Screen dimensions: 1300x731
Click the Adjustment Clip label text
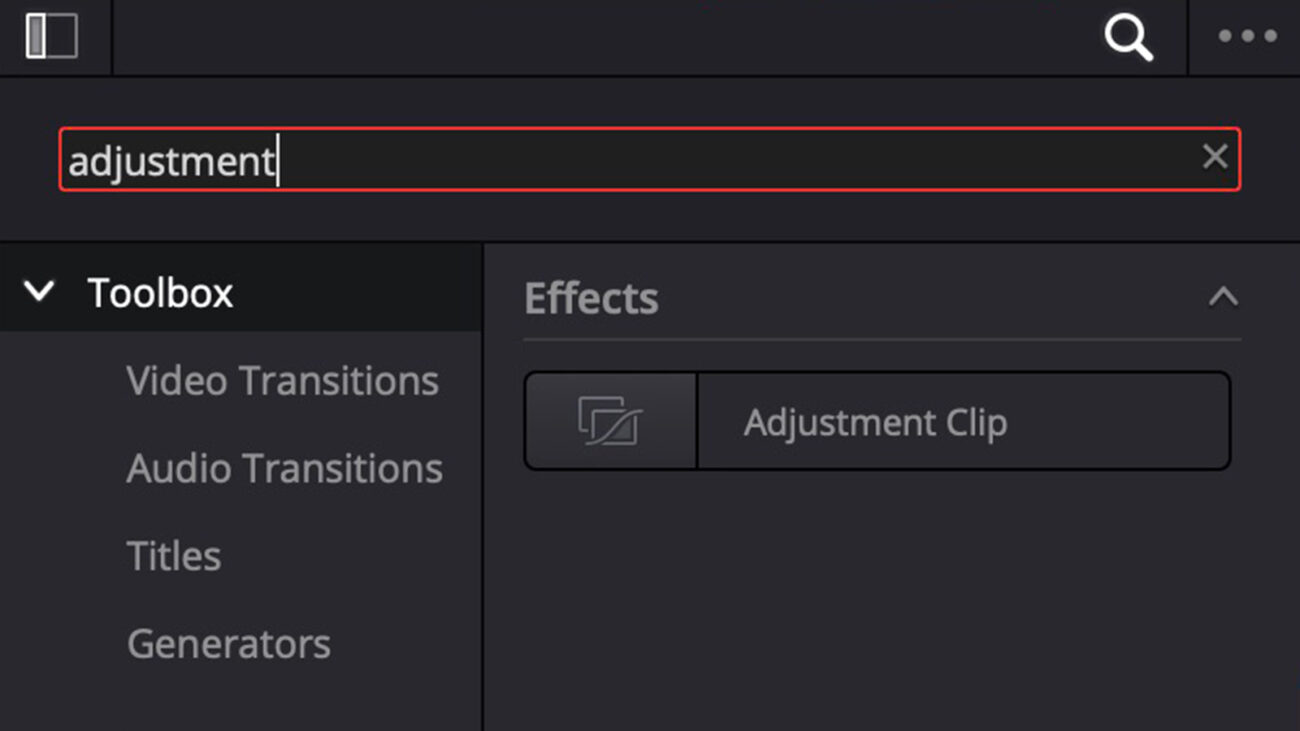click(x=875, y=421)
